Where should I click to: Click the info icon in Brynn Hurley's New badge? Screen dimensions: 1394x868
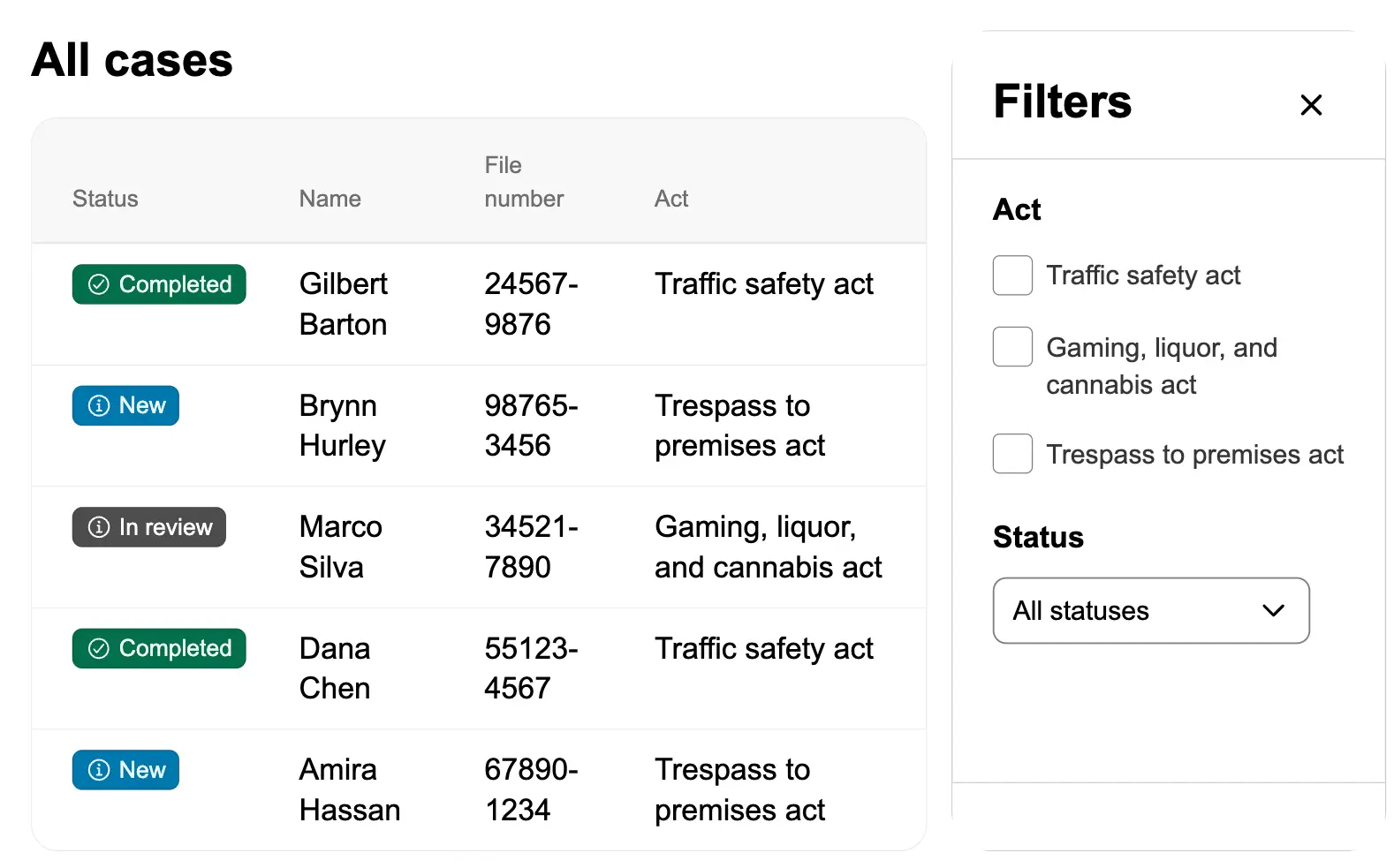tap(99, 406)
